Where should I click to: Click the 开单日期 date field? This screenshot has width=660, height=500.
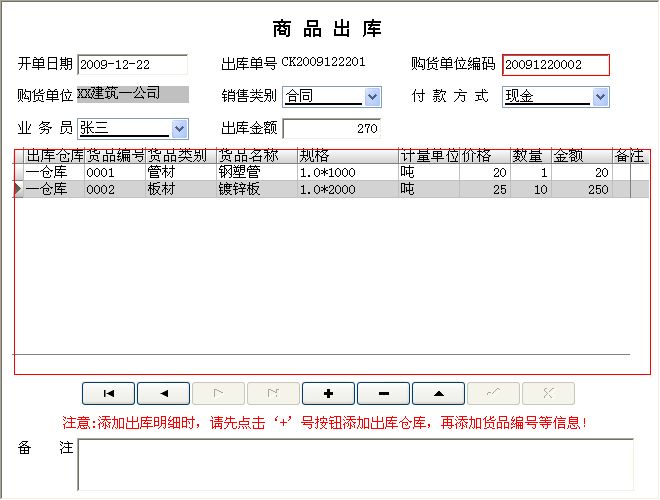(x=132, y=65)
